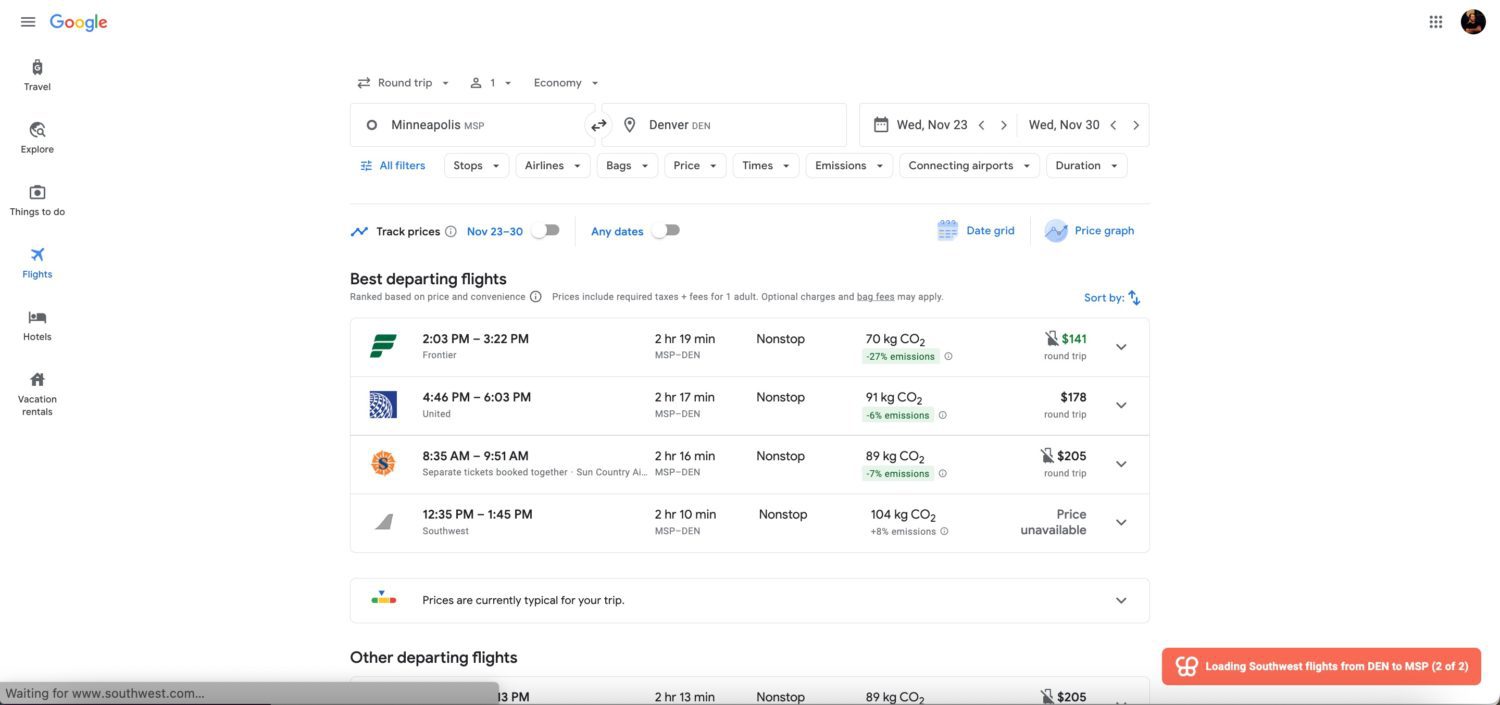Open the Airlines filter menu
This screenshot has width=1500, height=705.
pos(552,166)
